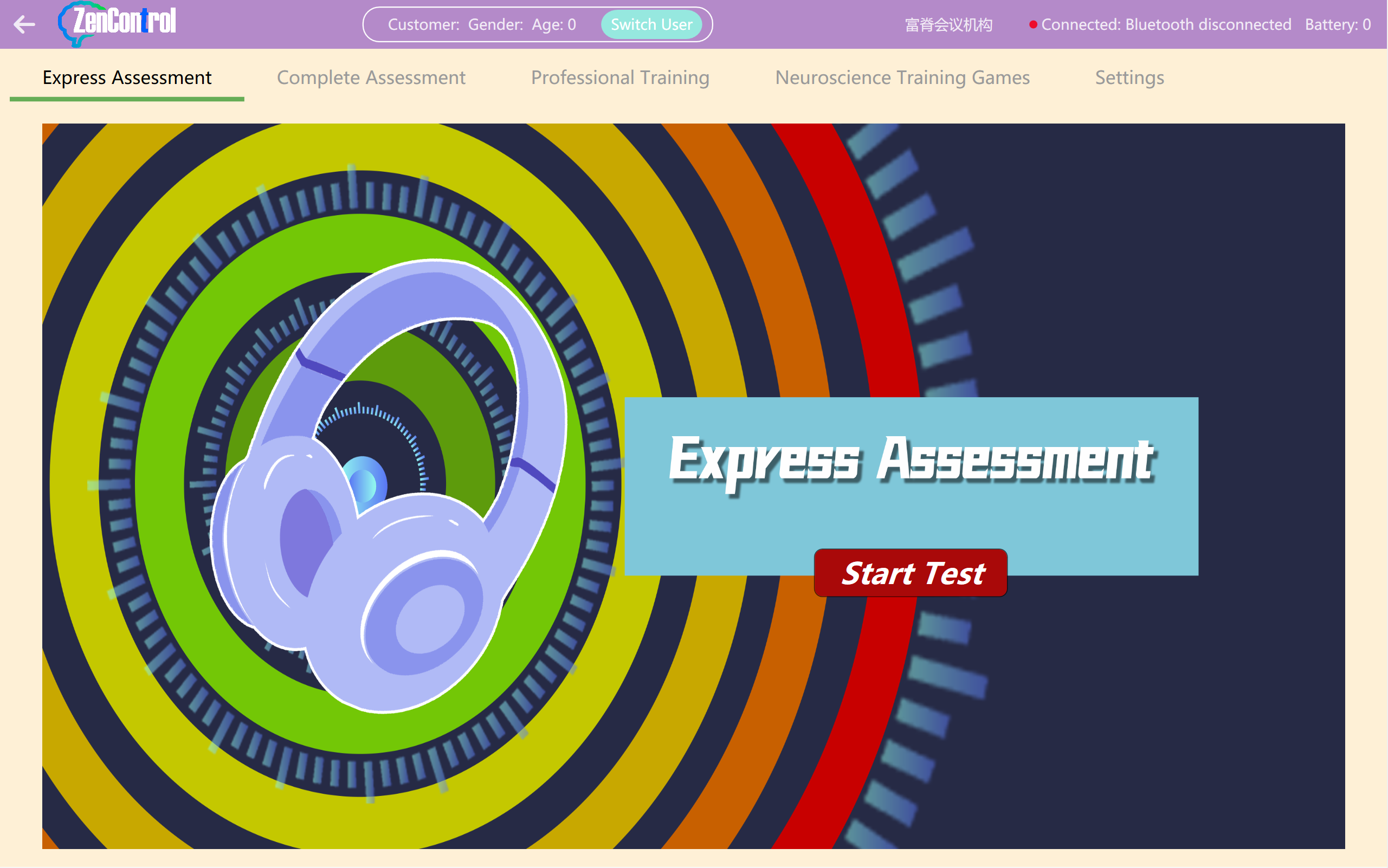Start the express assessment test

pyautogui.click(x=911, y=573)
